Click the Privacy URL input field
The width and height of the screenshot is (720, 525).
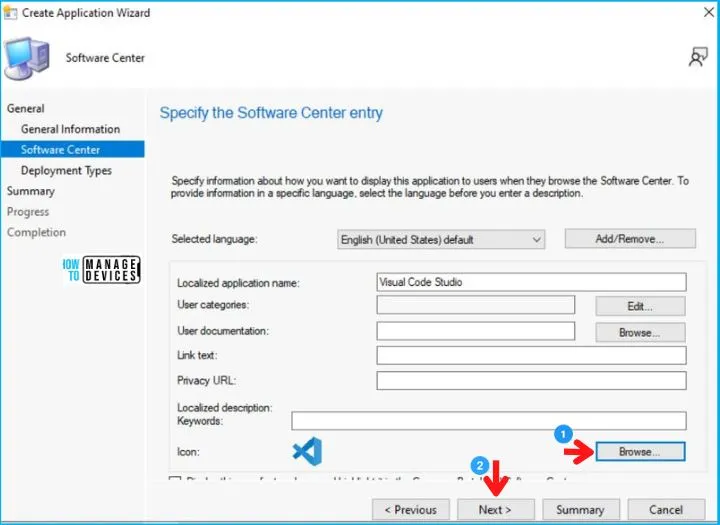pos(531,380)
